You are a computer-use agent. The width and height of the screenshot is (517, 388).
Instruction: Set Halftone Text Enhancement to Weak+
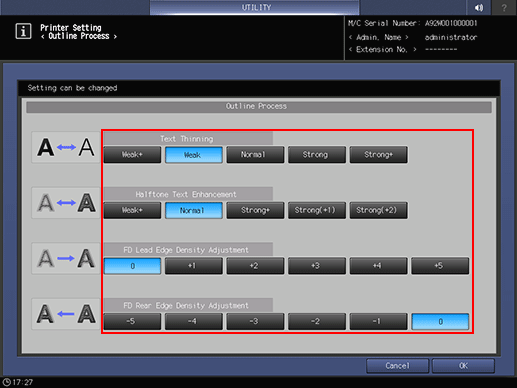pyautogui.click(x=132, y=210)
